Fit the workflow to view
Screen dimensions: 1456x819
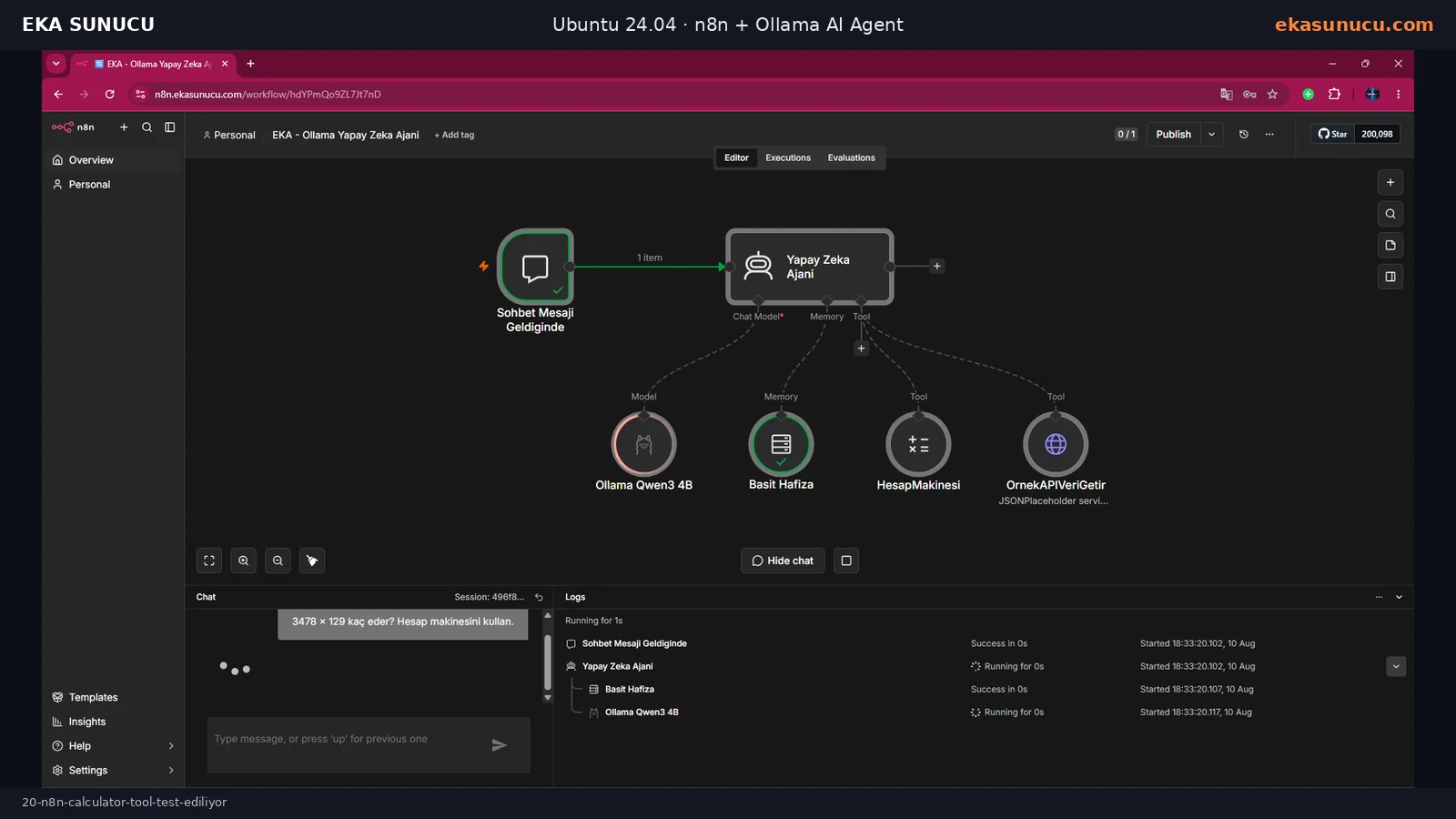(x=209, y=561)
